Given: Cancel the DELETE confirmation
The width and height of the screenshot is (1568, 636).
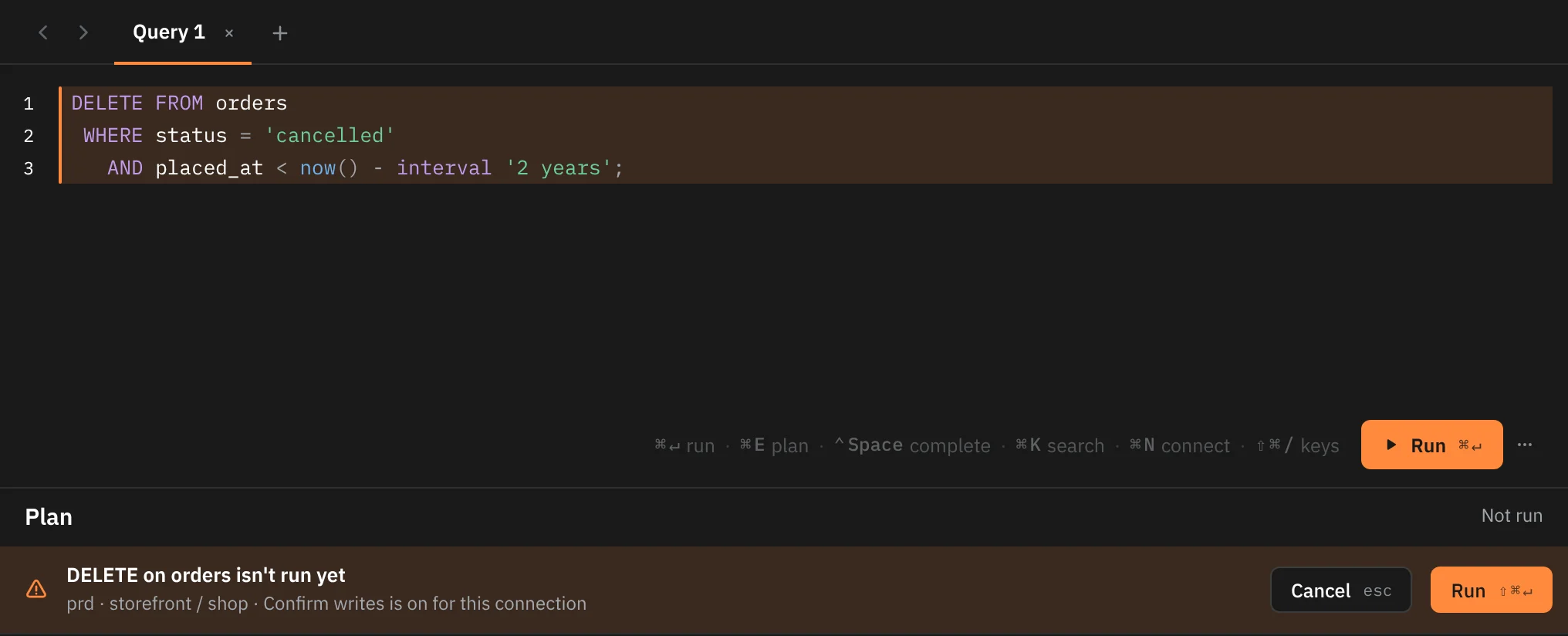Looking at the screenshot, I should (1341, 590).
